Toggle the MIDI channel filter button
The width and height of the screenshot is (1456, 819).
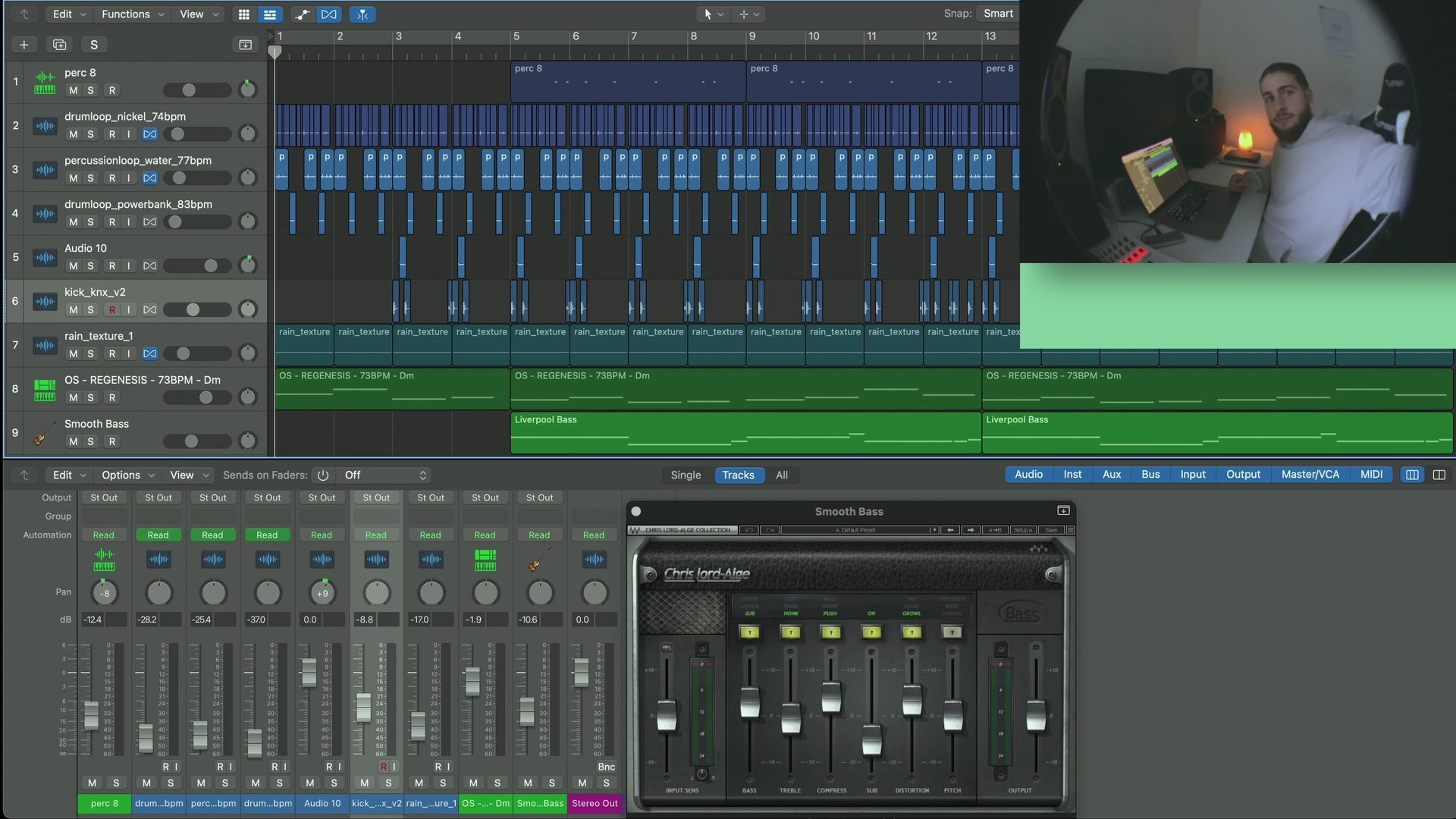tap(1371, 475)
